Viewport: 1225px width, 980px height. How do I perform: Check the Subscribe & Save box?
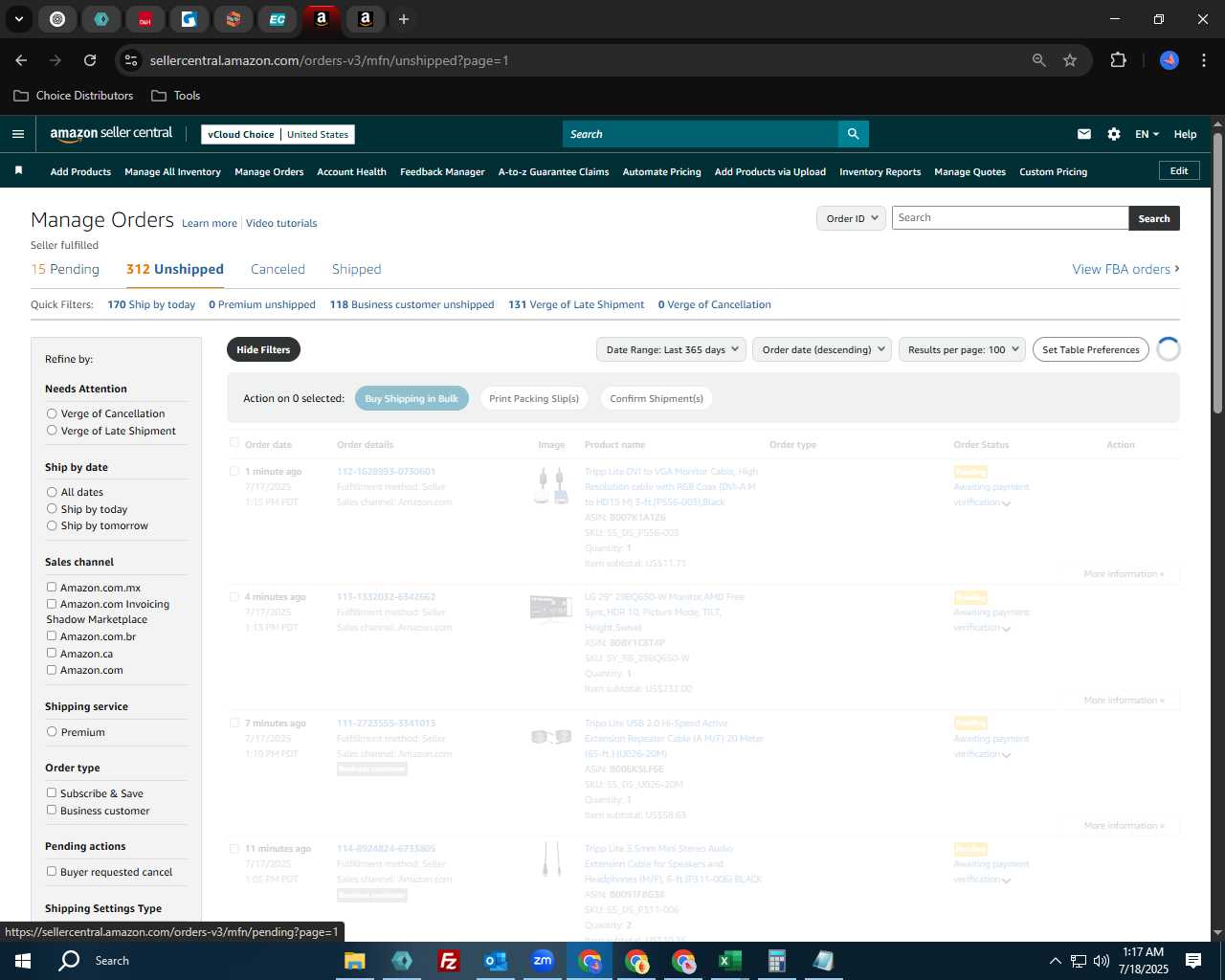coord(52,792)
